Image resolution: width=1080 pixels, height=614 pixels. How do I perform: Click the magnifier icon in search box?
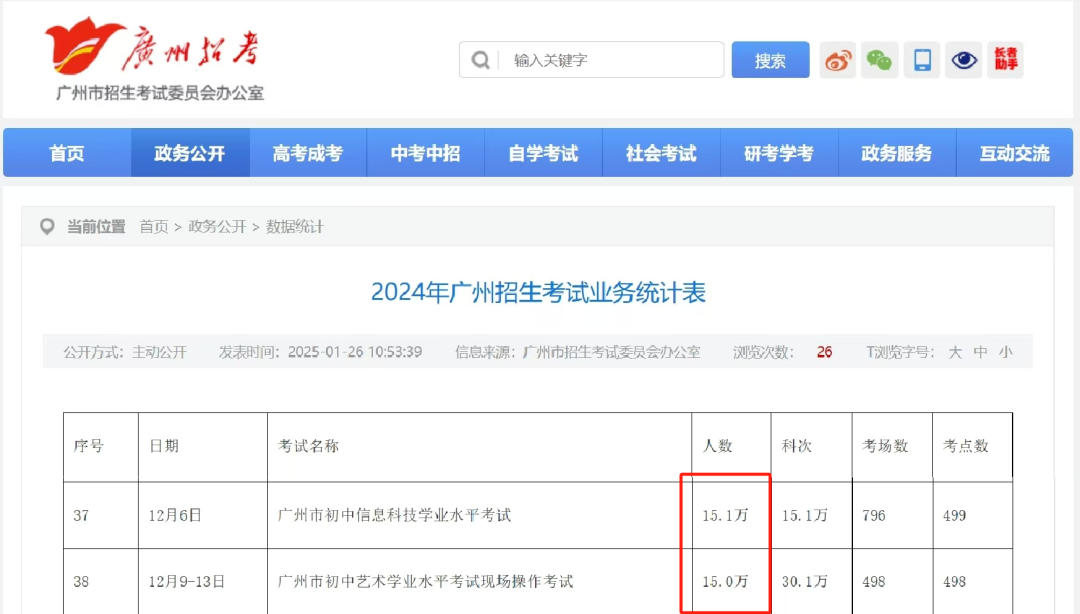pyautogui.click(x=480, y=61)
